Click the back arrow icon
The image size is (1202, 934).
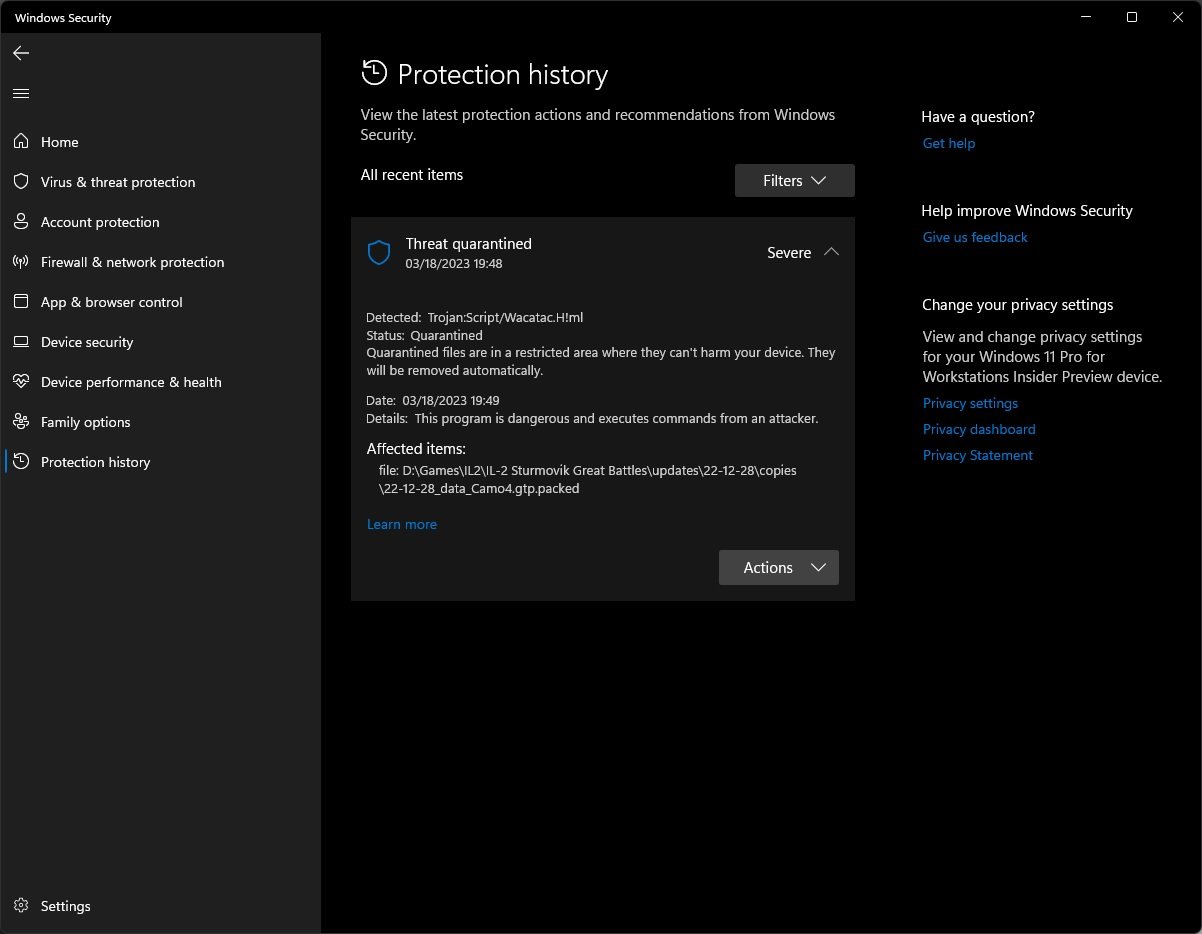tap(21, 53)
